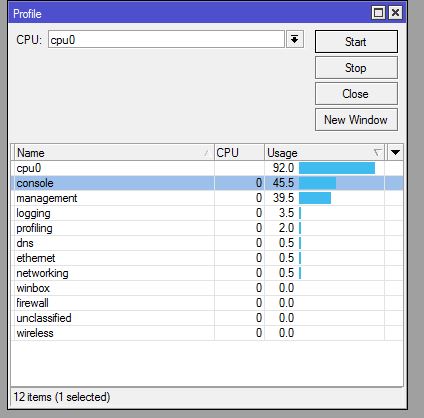Open the column selector dropdown in table header
The width and height of the screenshot is (424, 418).
click(x=395, y=153)
